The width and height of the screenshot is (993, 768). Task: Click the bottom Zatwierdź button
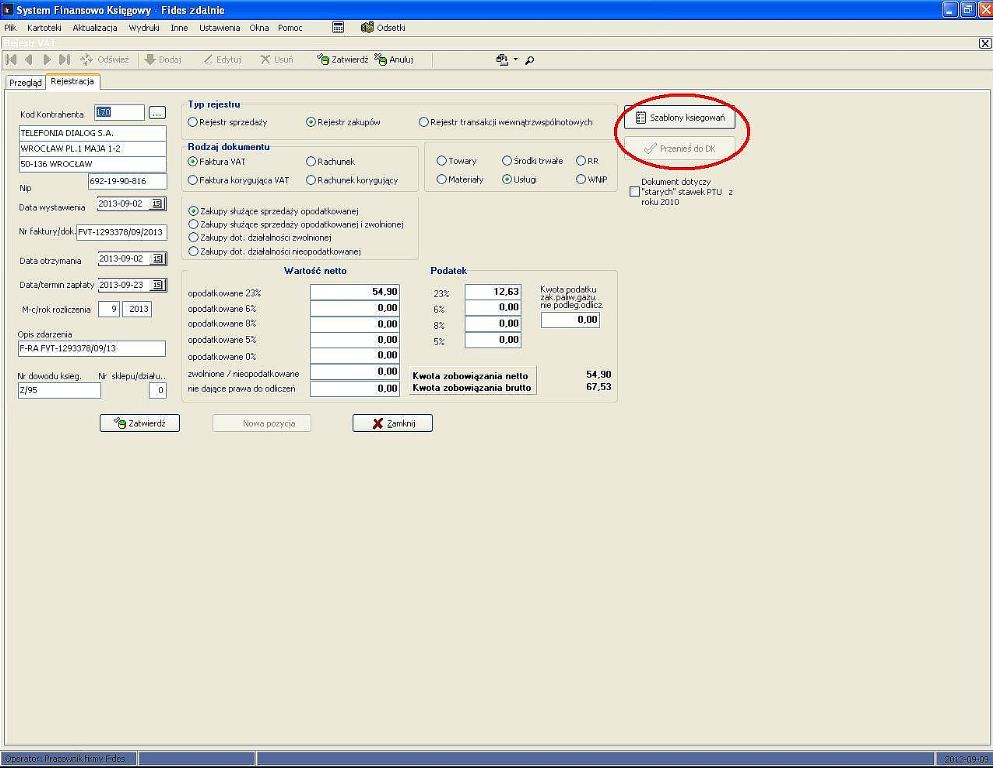pyautogui.click(x=140, y=423)
